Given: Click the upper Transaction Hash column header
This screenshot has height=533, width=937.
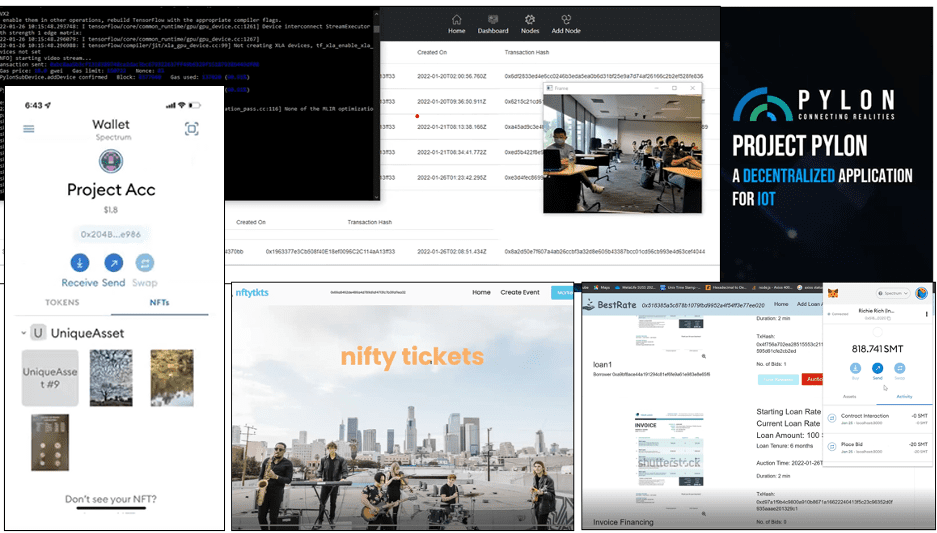Looking at the screenshot, I should (x=526, y=53).
